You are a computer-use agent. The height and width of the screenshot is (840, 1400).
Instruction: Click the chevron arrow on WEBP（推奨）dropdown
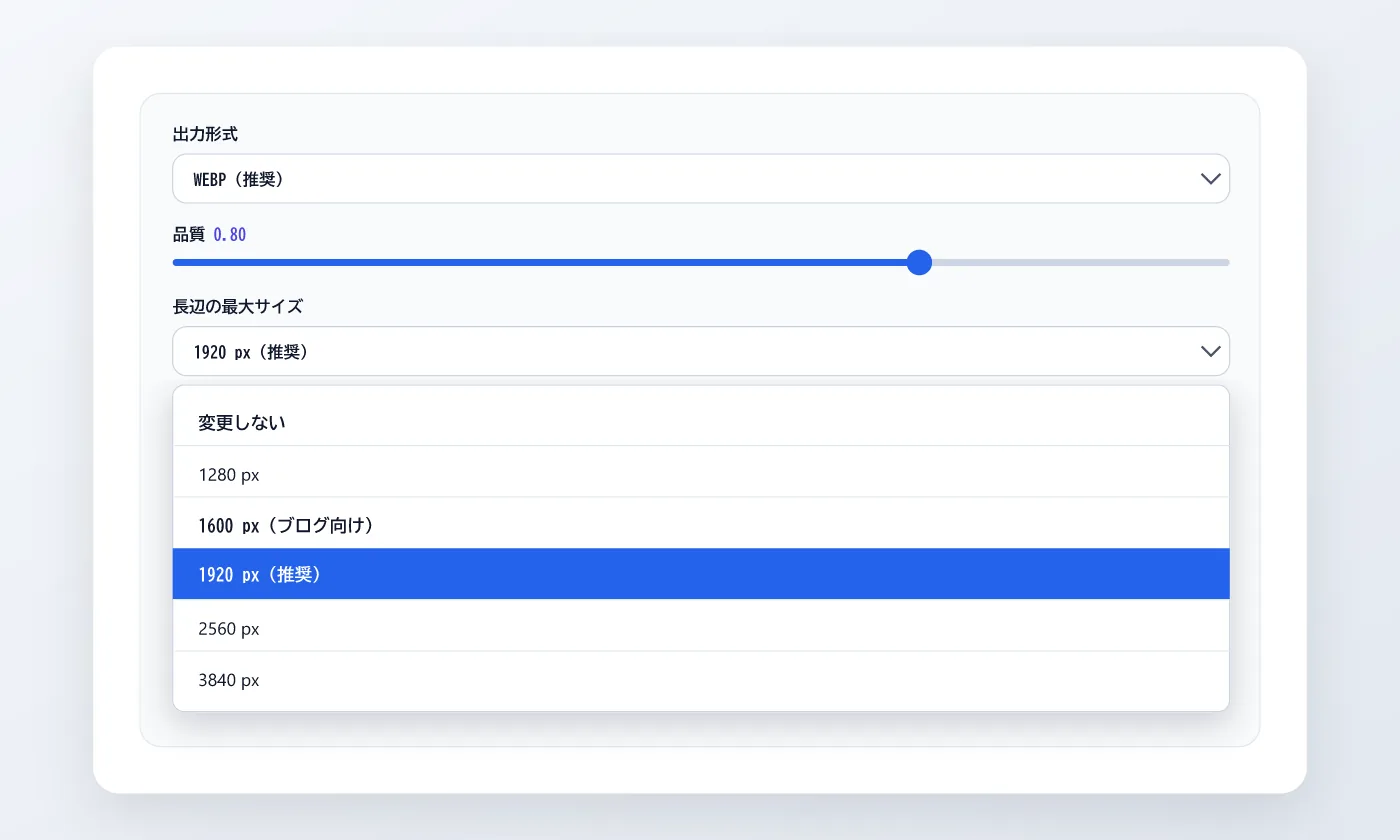click(1210, 179)
